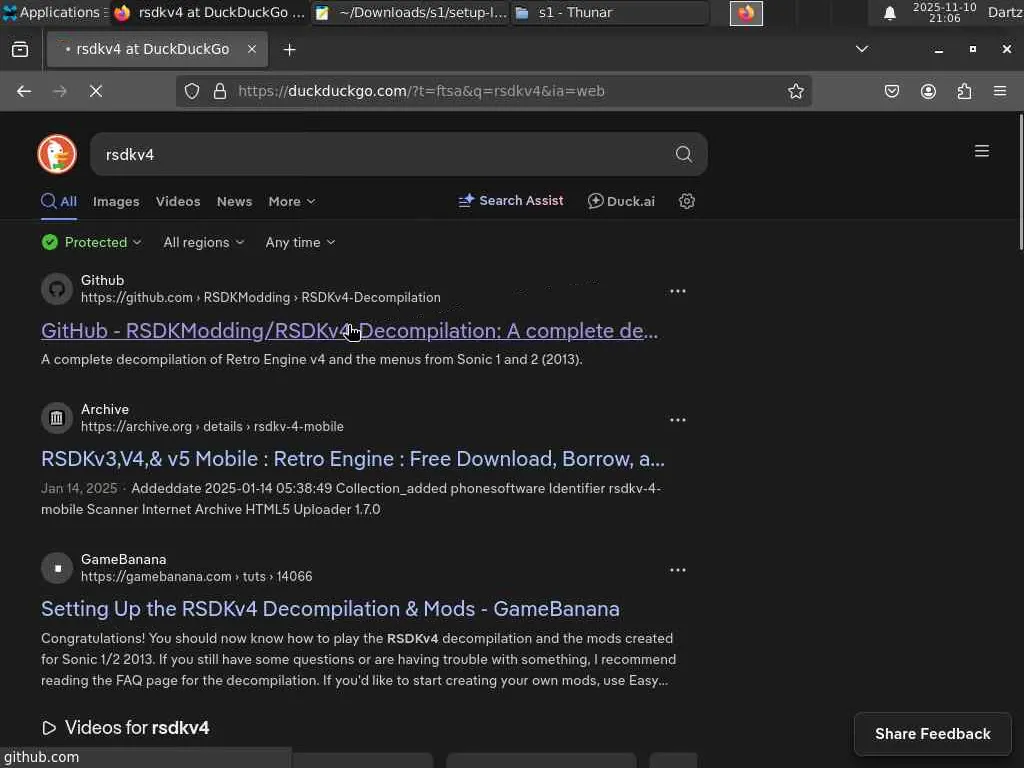Click the Firefox workspace icon in the top panel
The width and height of the screenshot is (1024, 768).
746,13
